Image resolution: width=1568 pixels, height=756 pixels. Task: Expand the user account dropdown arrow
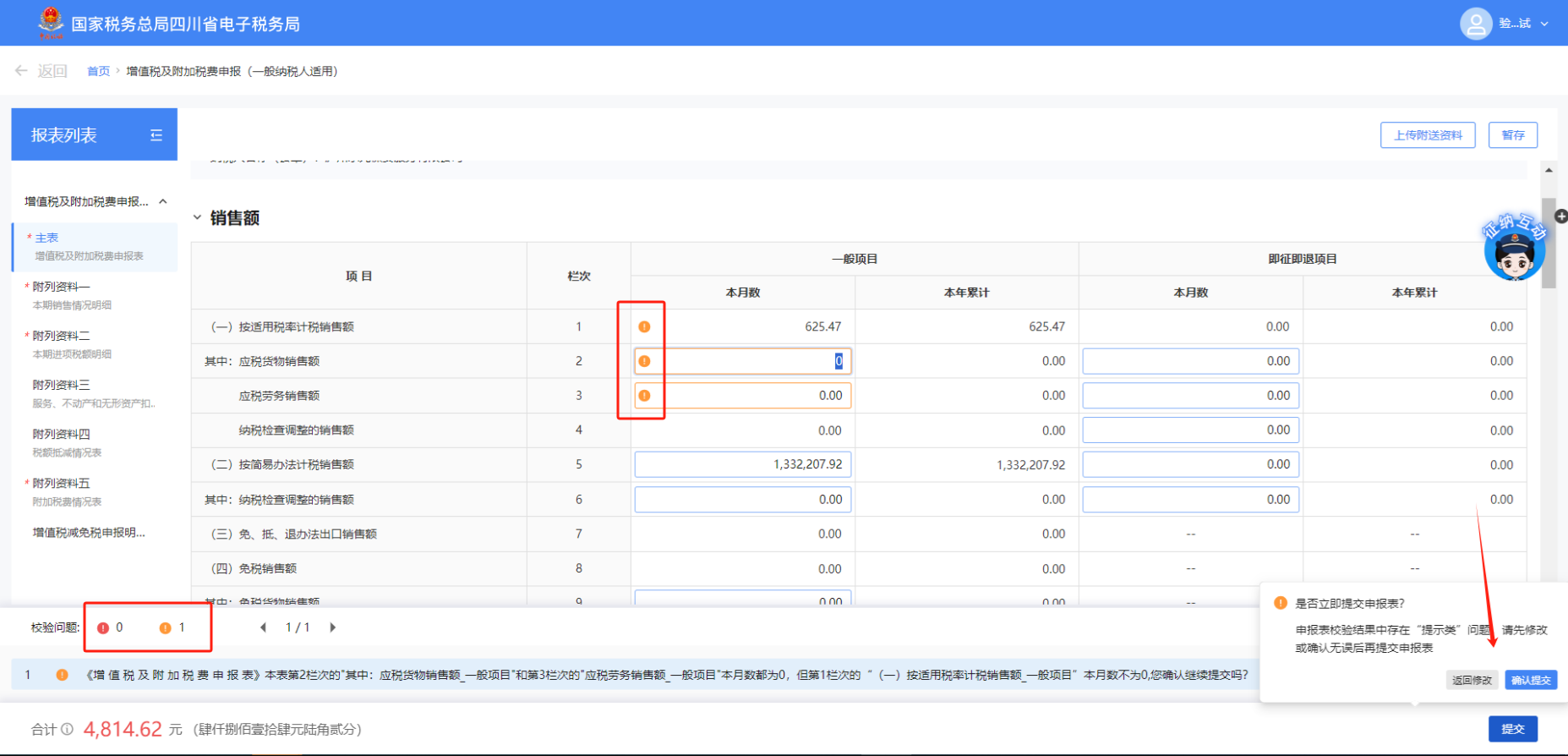[1544, 24]
